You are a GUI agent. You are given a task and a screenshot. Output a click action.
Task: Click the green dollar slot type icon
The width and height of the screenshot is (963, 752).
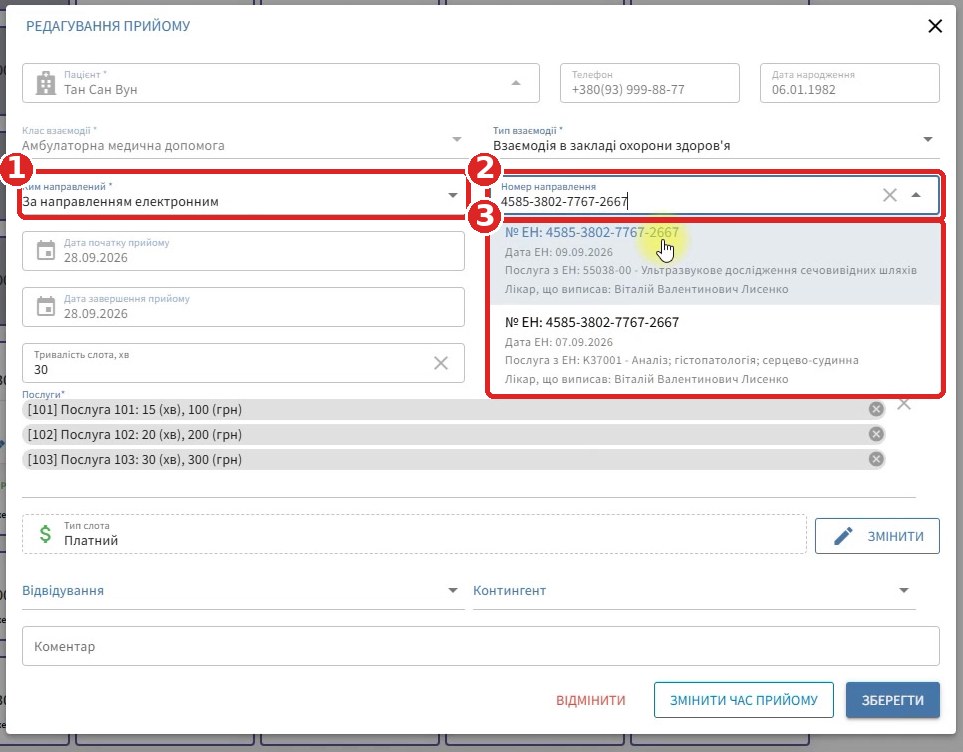click(45, 534)
